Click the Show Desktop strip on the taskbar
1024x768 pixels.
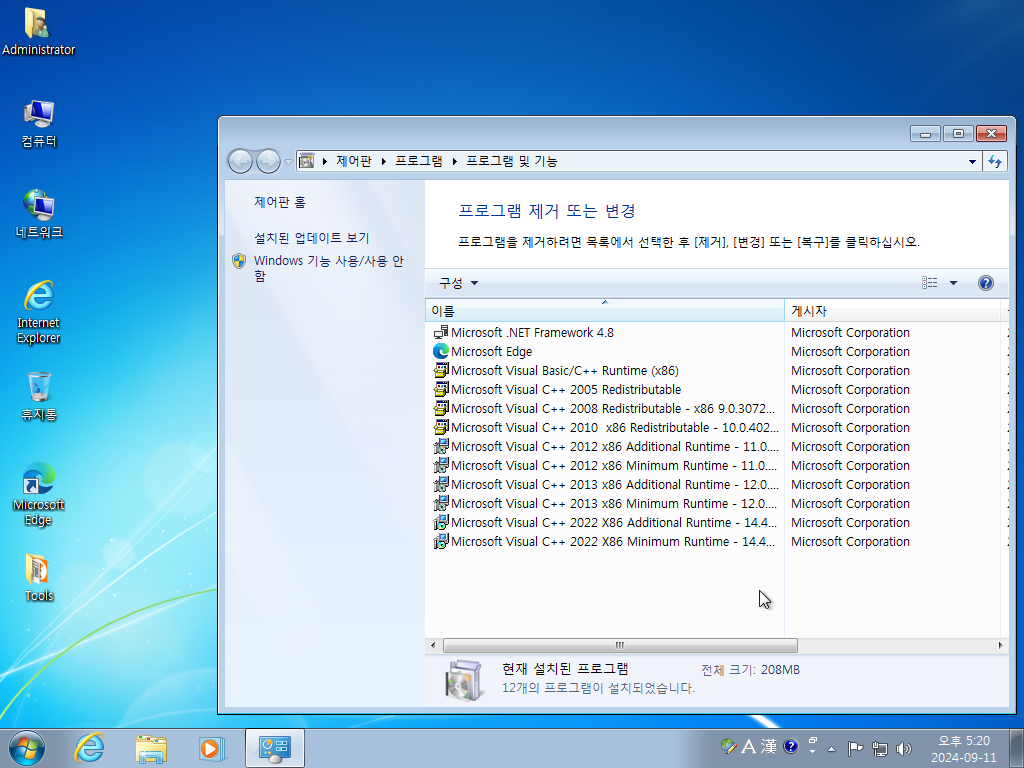(x=1017, y=748)
